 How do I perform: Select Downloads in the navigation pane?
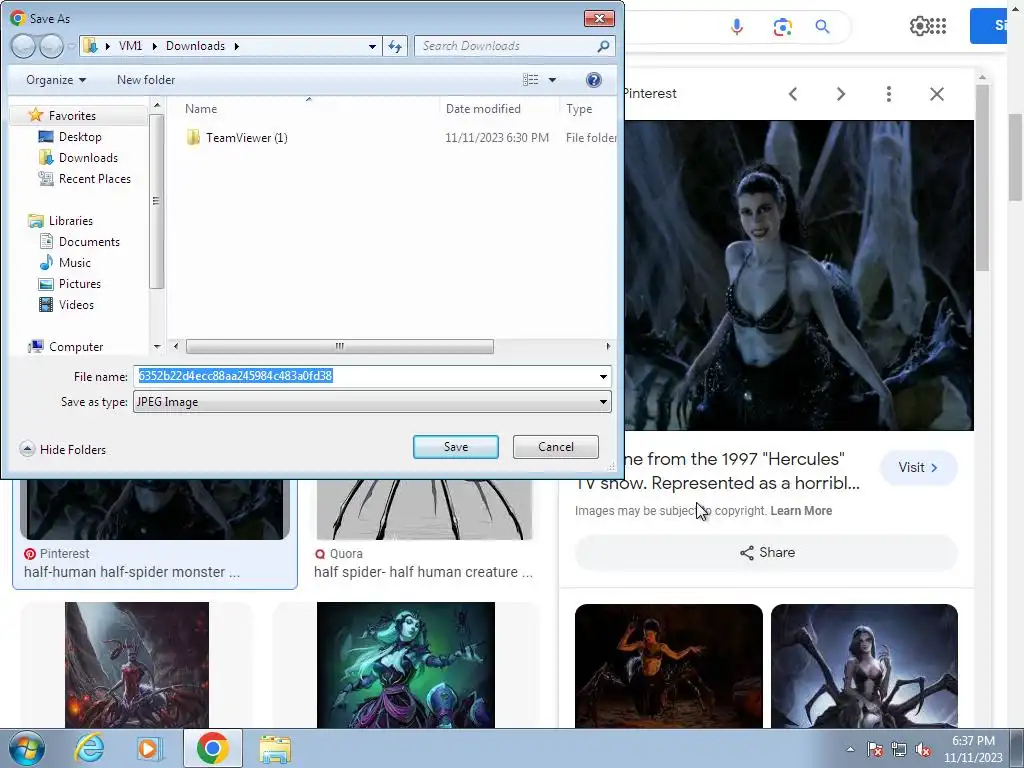tap(88, 157)
